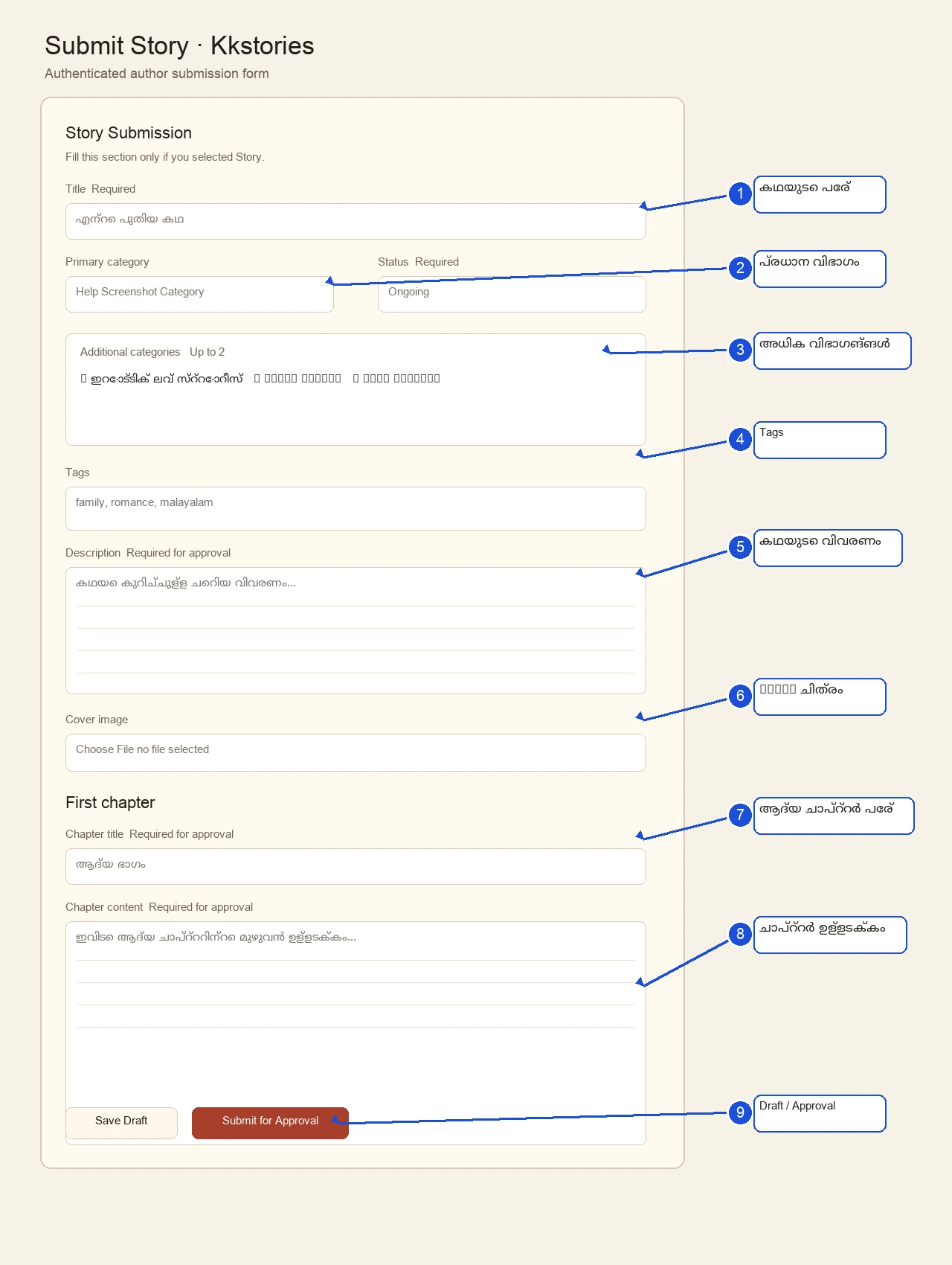Click the 'Chapter content Required for approval' label
Viewport: 952px width, 1265px height.
[159, 907]
